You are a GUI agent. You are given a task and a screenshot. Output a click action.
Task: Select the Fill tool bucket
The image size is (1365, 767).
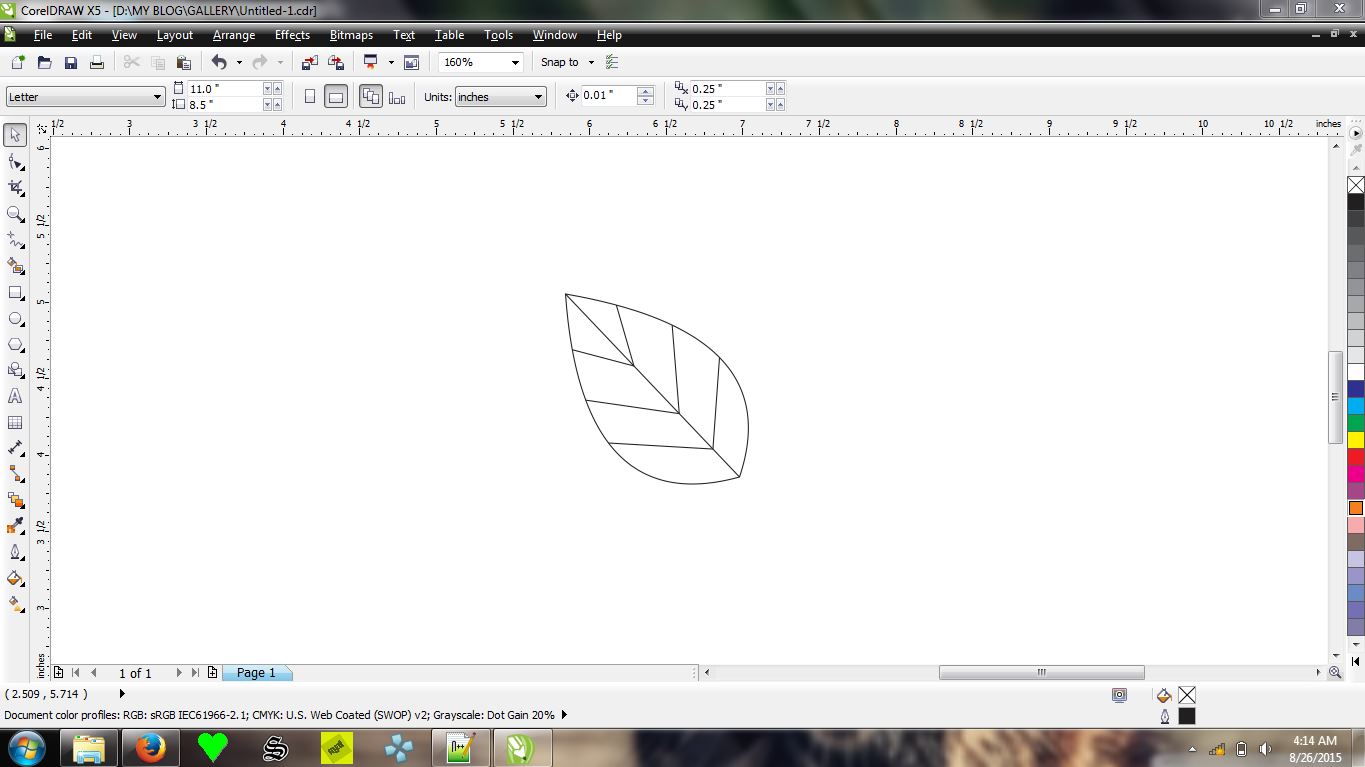click(x=15, y=578)
